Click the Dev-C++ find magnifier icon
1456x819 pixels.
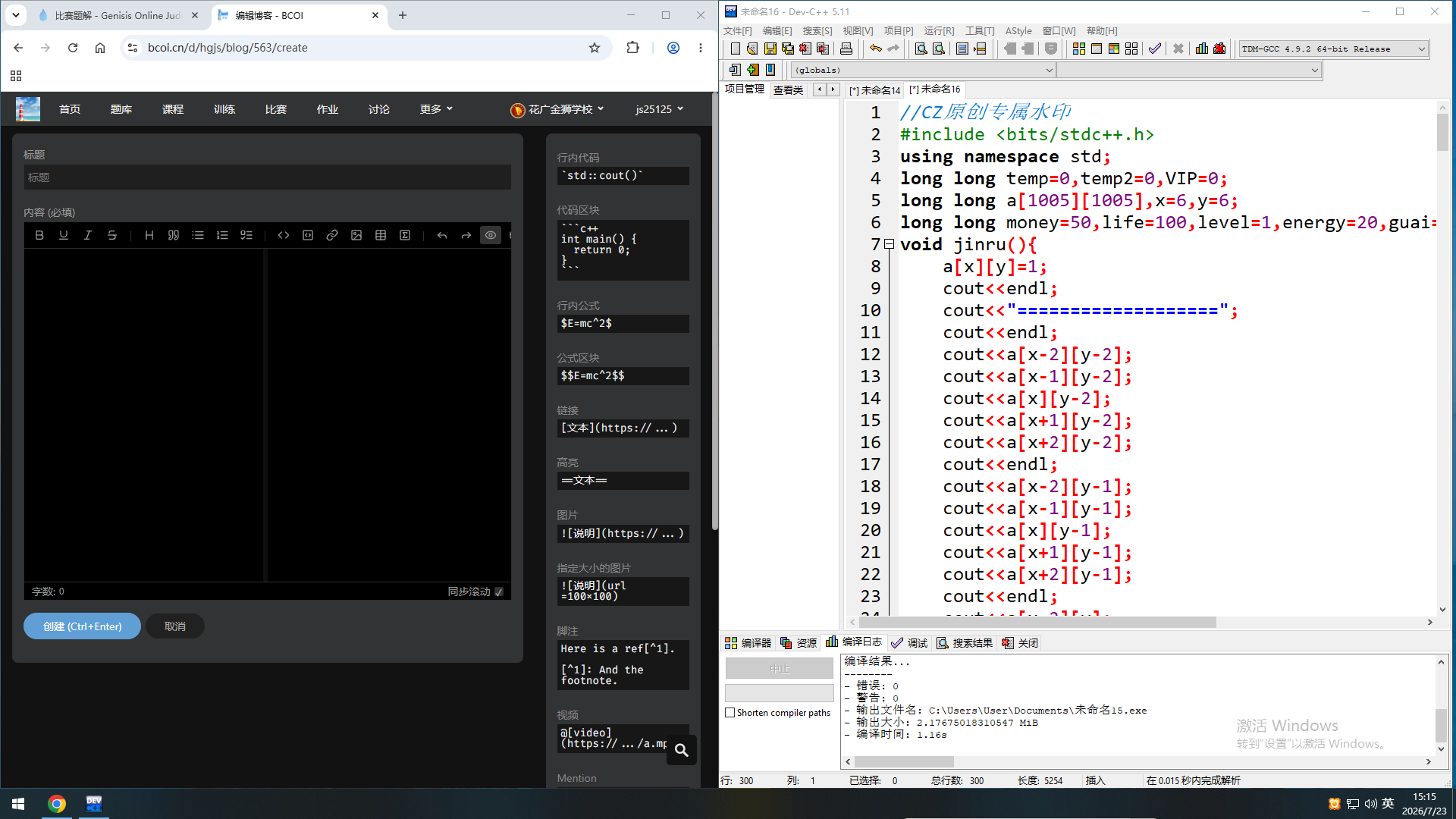(x=921, y=49)
